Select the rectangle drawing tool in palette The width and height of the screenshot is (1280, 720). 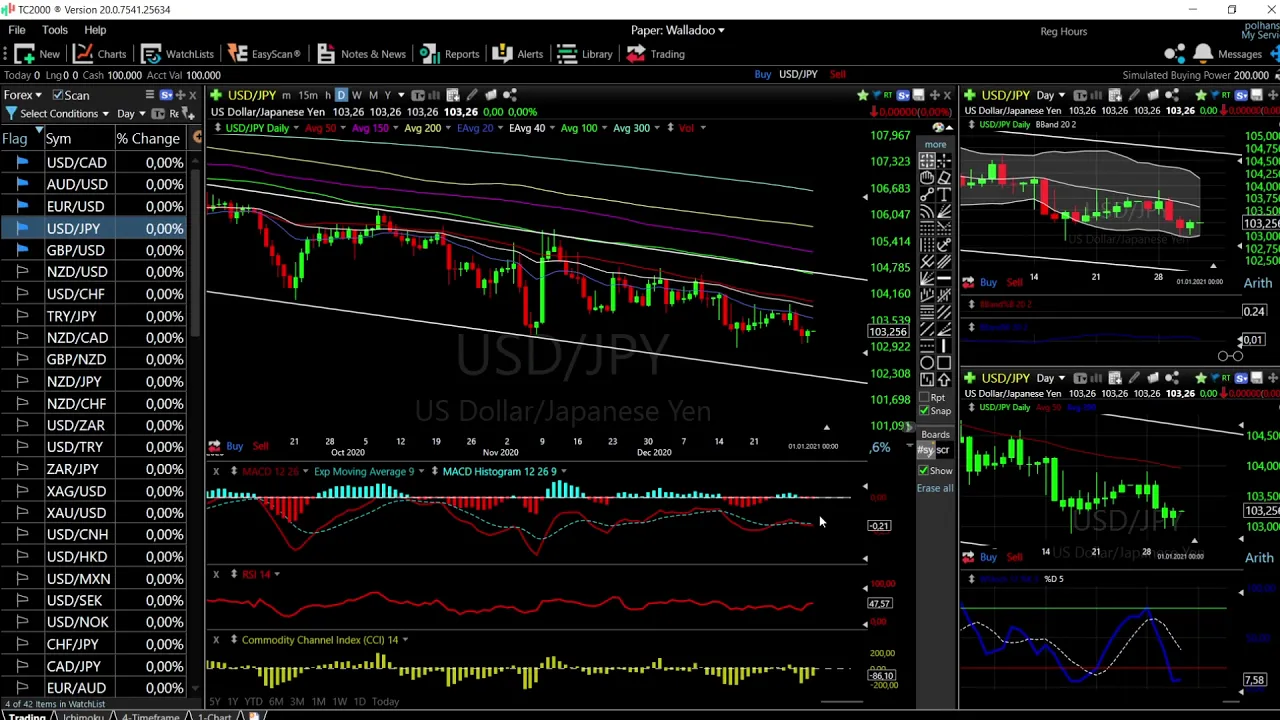944,363
